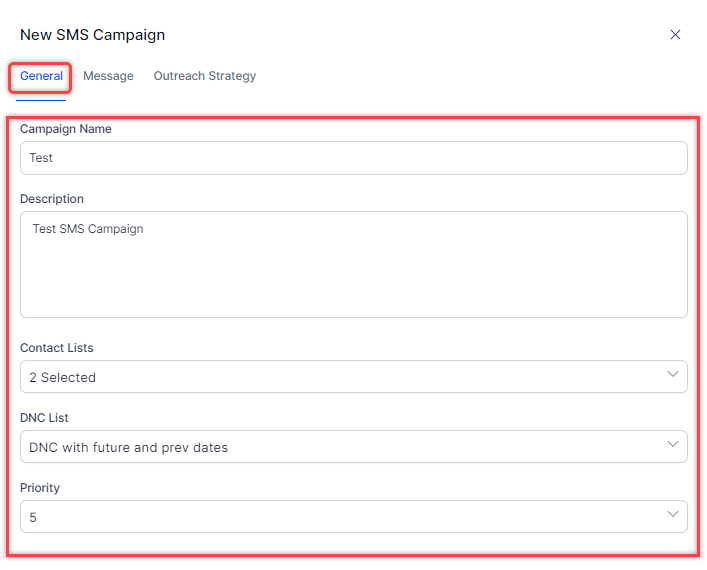
Task: Click the "Test" text in Campaign Name
Action: [x=41, y=158]
